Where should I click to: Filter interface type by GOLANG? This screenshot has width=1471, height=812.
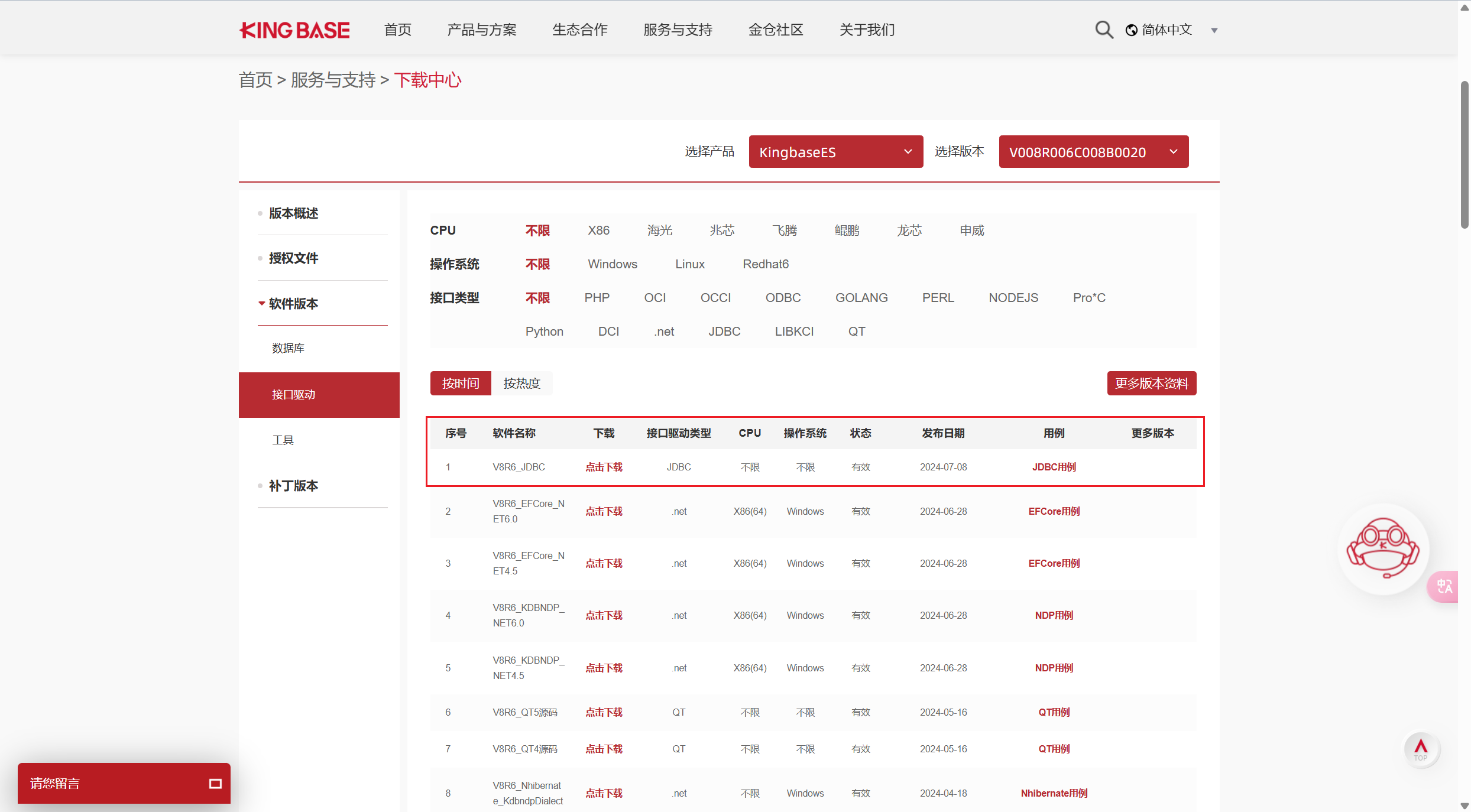click(861, 298)
